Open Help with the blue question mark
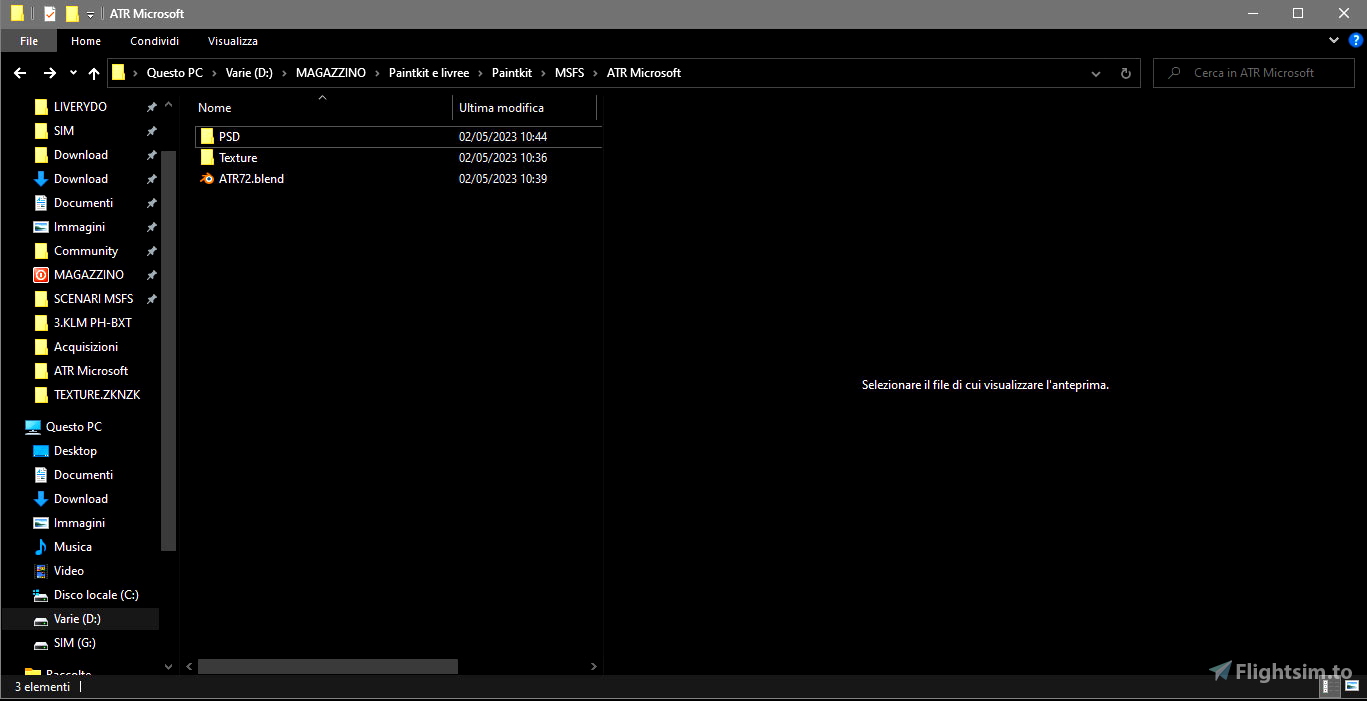The width and height of the screenshot is (1367, 701). (x=1356, y=40)
